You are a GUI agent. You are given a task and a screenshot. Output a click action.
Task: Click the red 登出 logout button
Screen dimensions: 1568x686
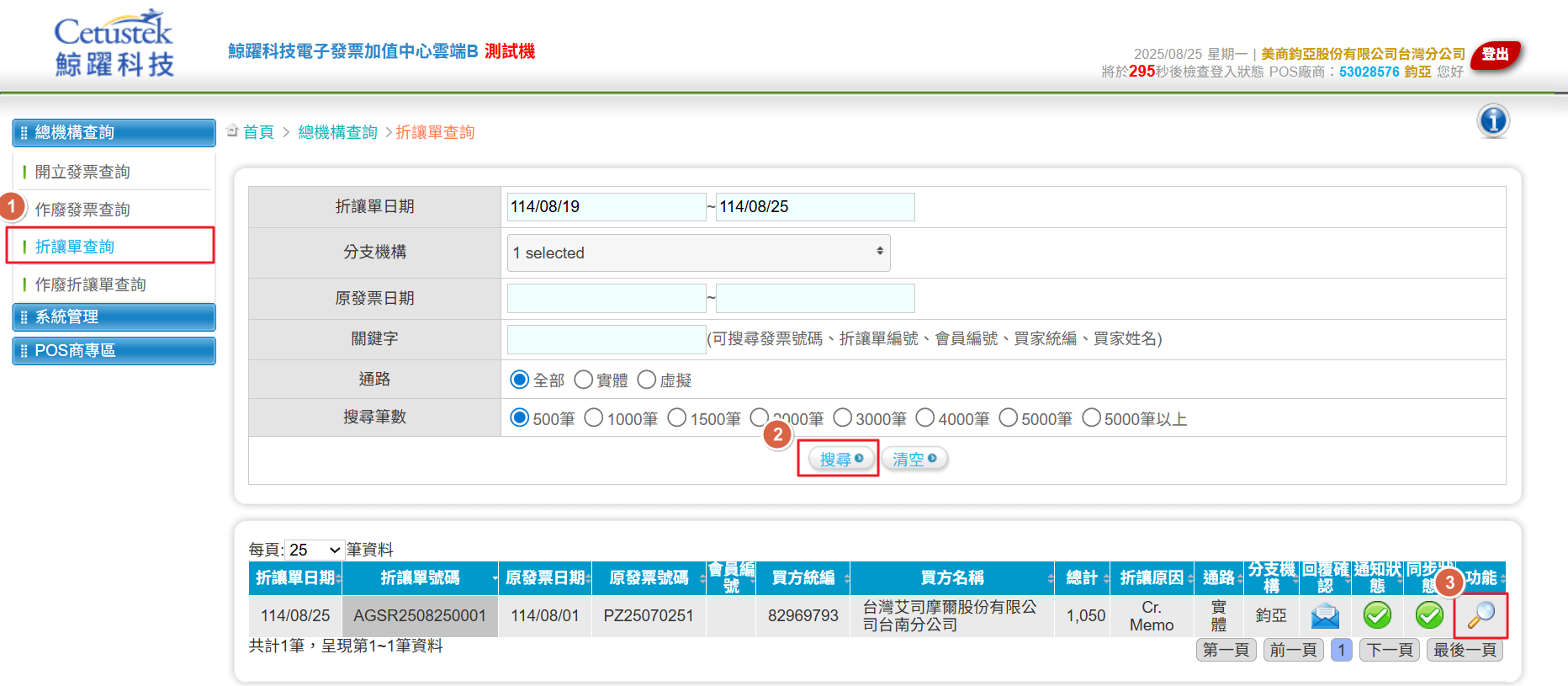click(x=1496, y=55)
